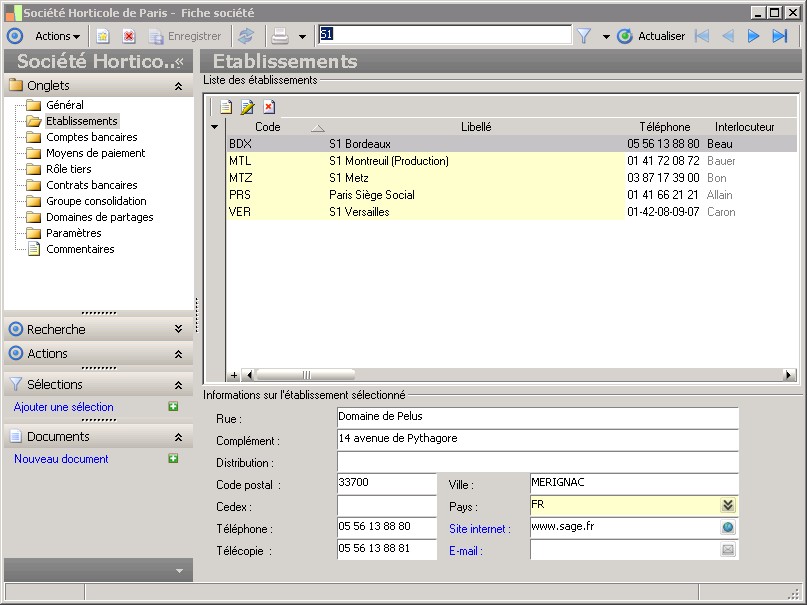
Task: Select the Contrats bancaires item
Action: point(92,185)
